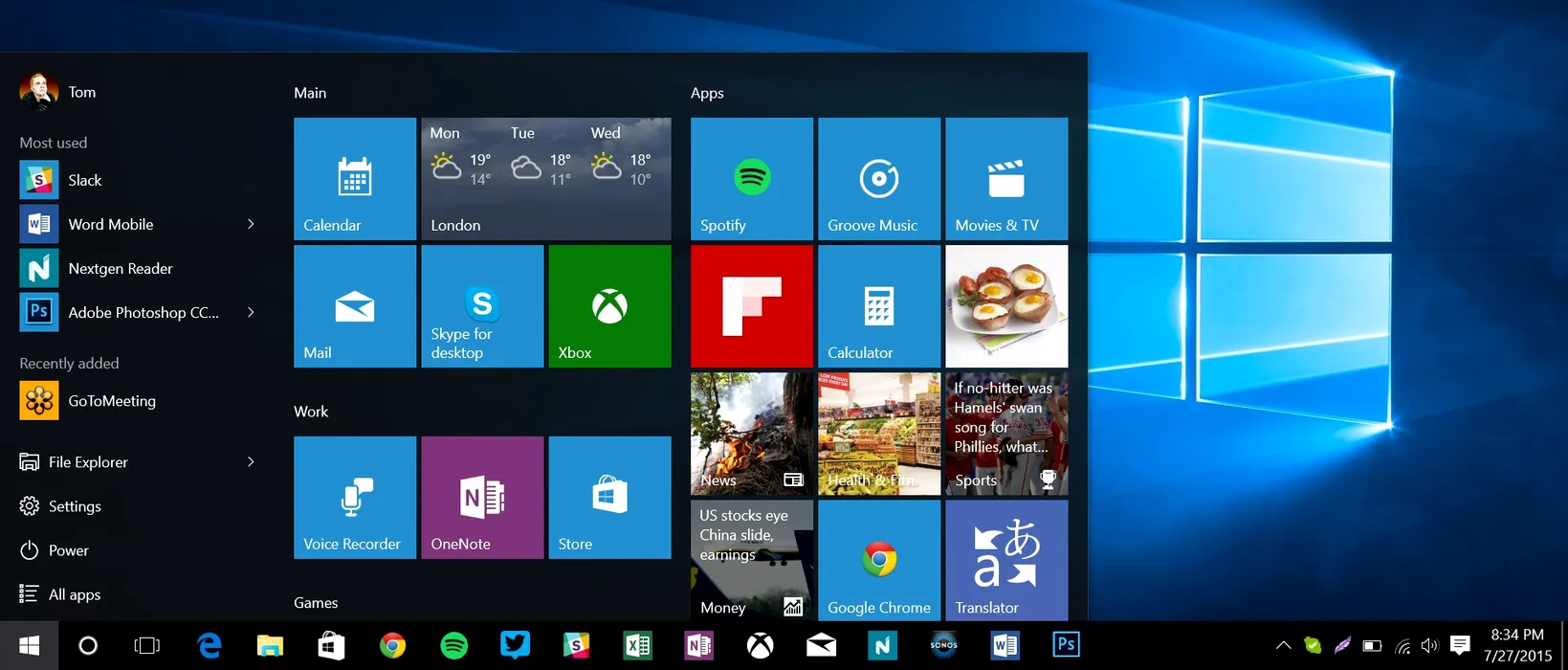Open the London weather tile

click(545, 178)
